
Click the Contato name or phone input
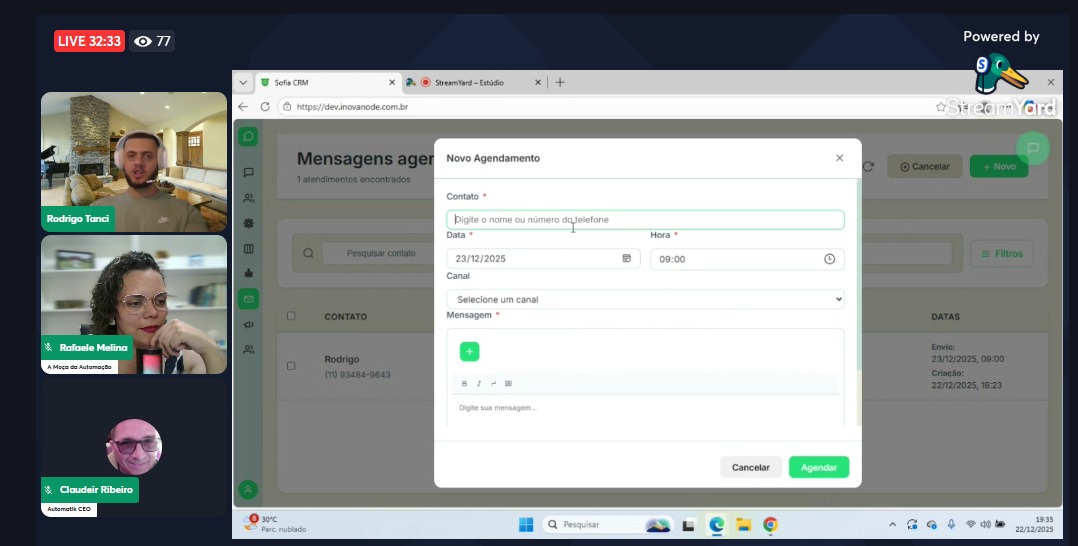(645, 219)
